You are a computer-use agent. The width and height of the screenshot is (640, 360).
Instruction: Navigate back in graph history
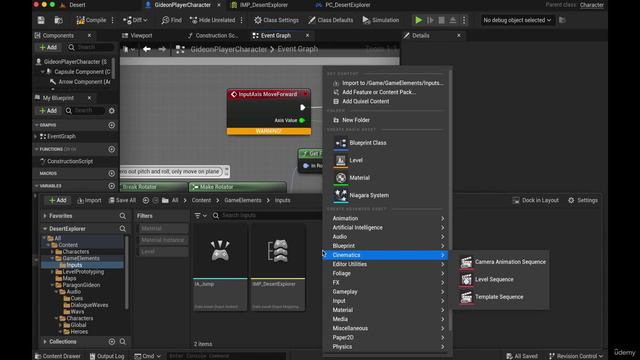pos(147,49)
